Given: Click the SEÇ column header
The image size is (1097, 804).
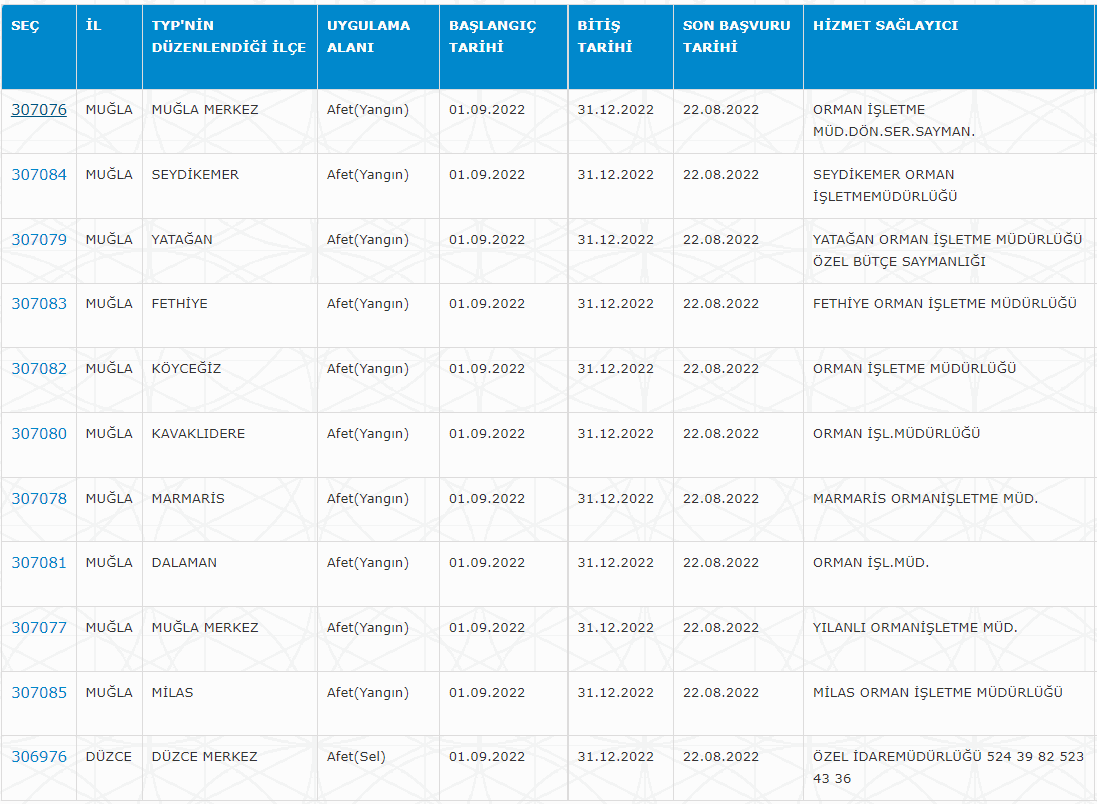Looking at the screenshot, I should (25, 26).
